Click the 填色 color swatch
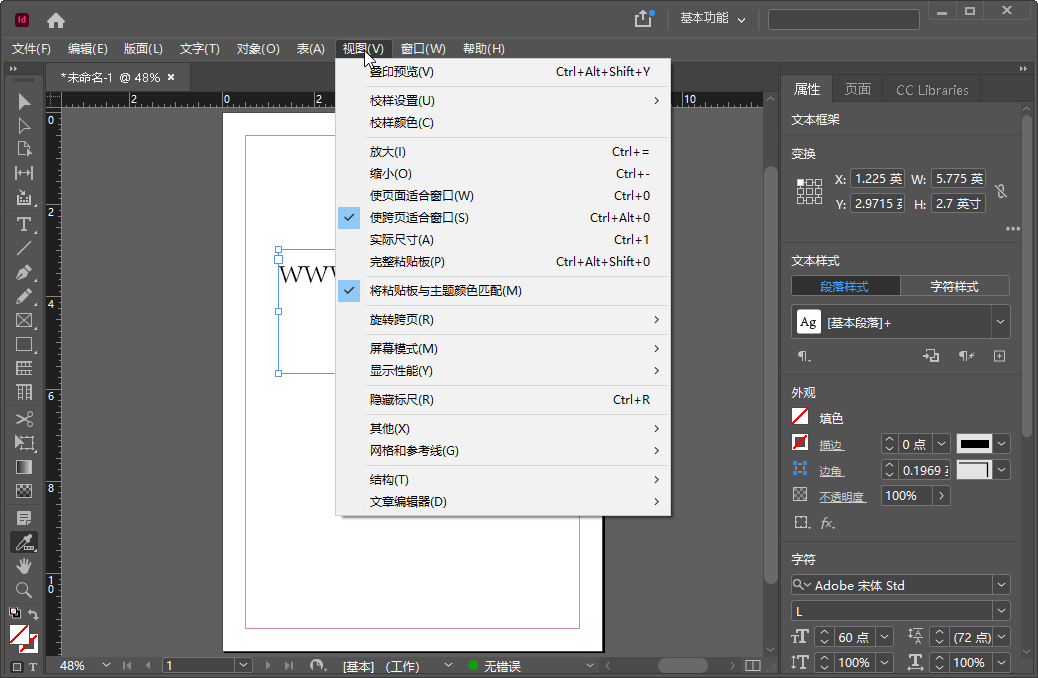Viewport: 1038px width, 678px height. coord(800,417)
